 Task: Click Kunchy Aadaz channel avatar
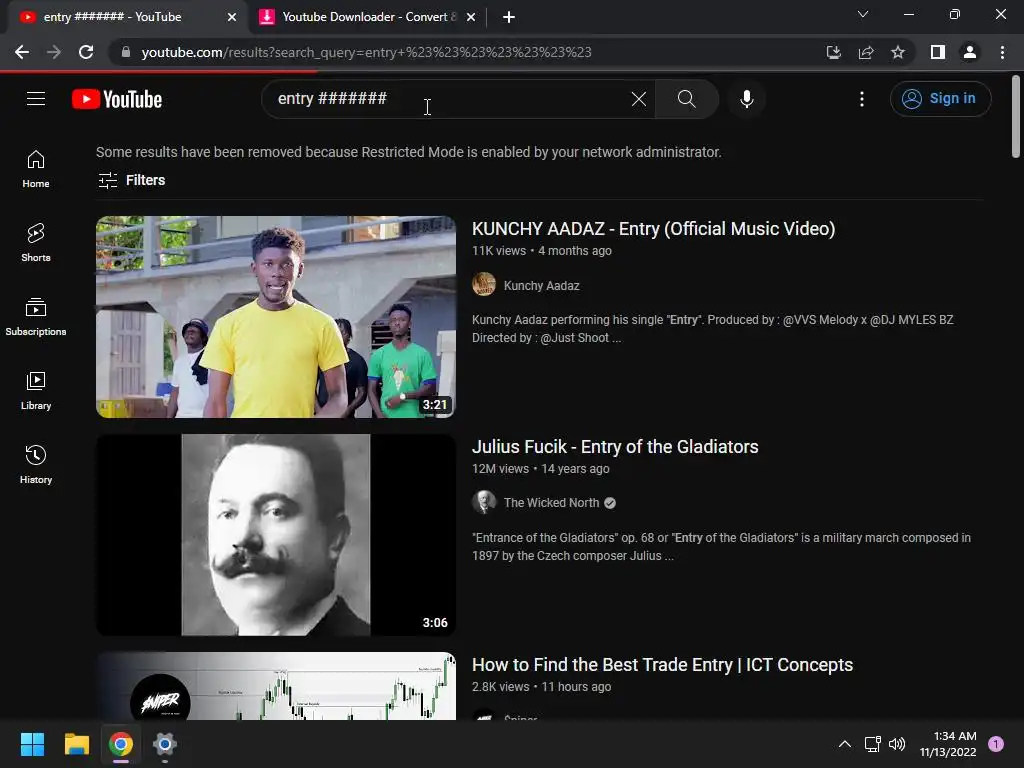point(484,285)
